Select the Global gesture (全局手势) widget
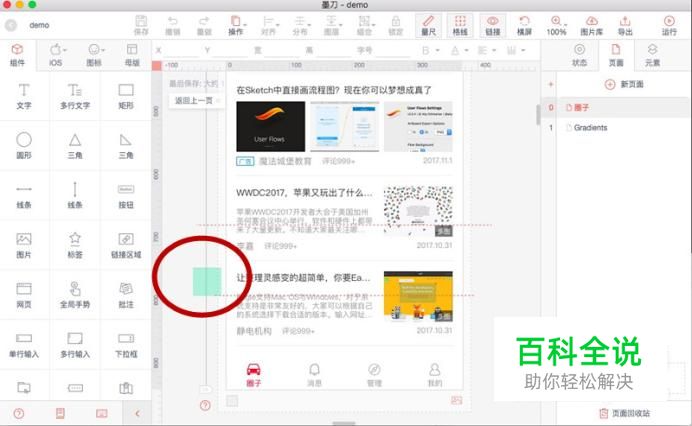This screenshot has height=426, width=692. (x=75, y=295)
